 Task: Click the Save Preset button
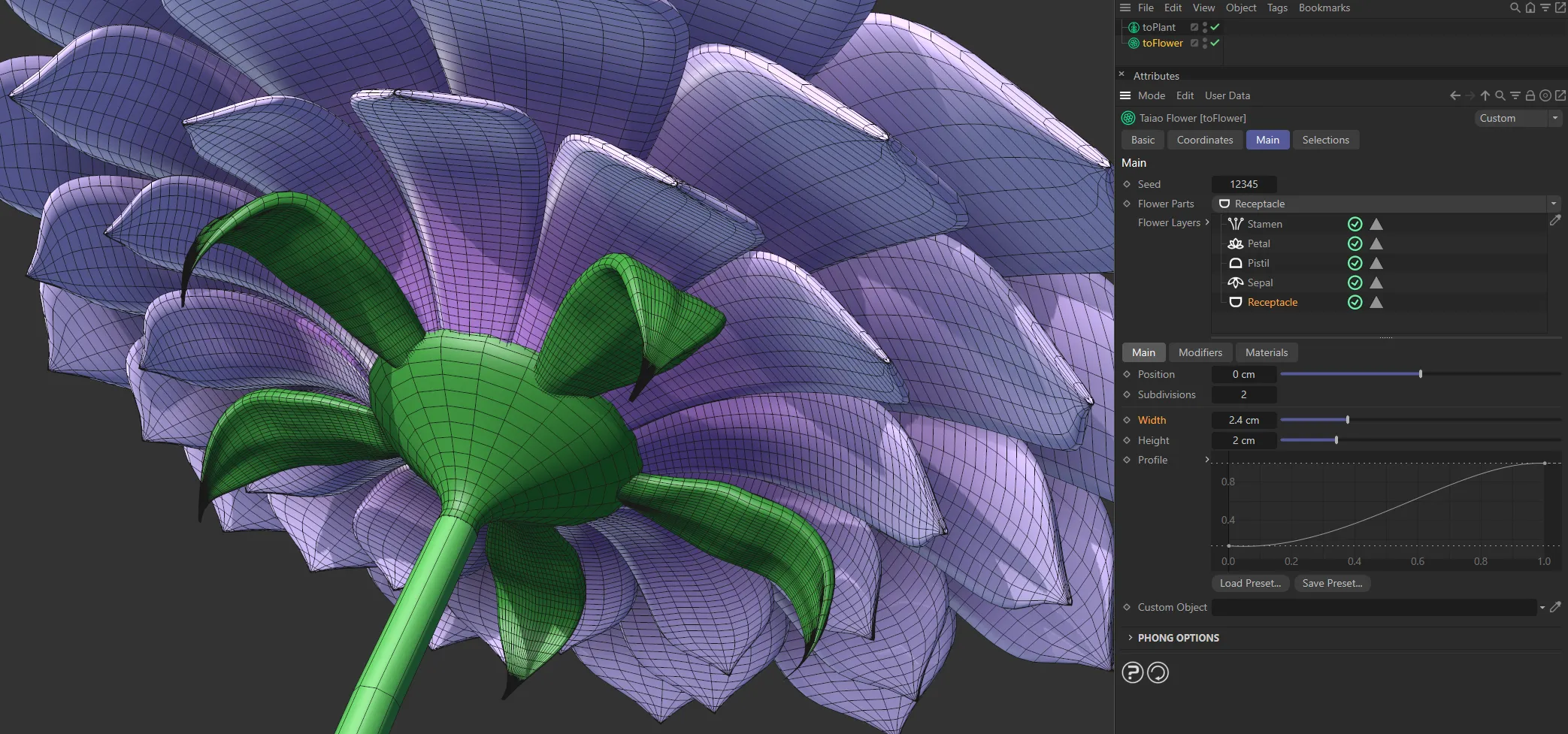point(1332,583)
